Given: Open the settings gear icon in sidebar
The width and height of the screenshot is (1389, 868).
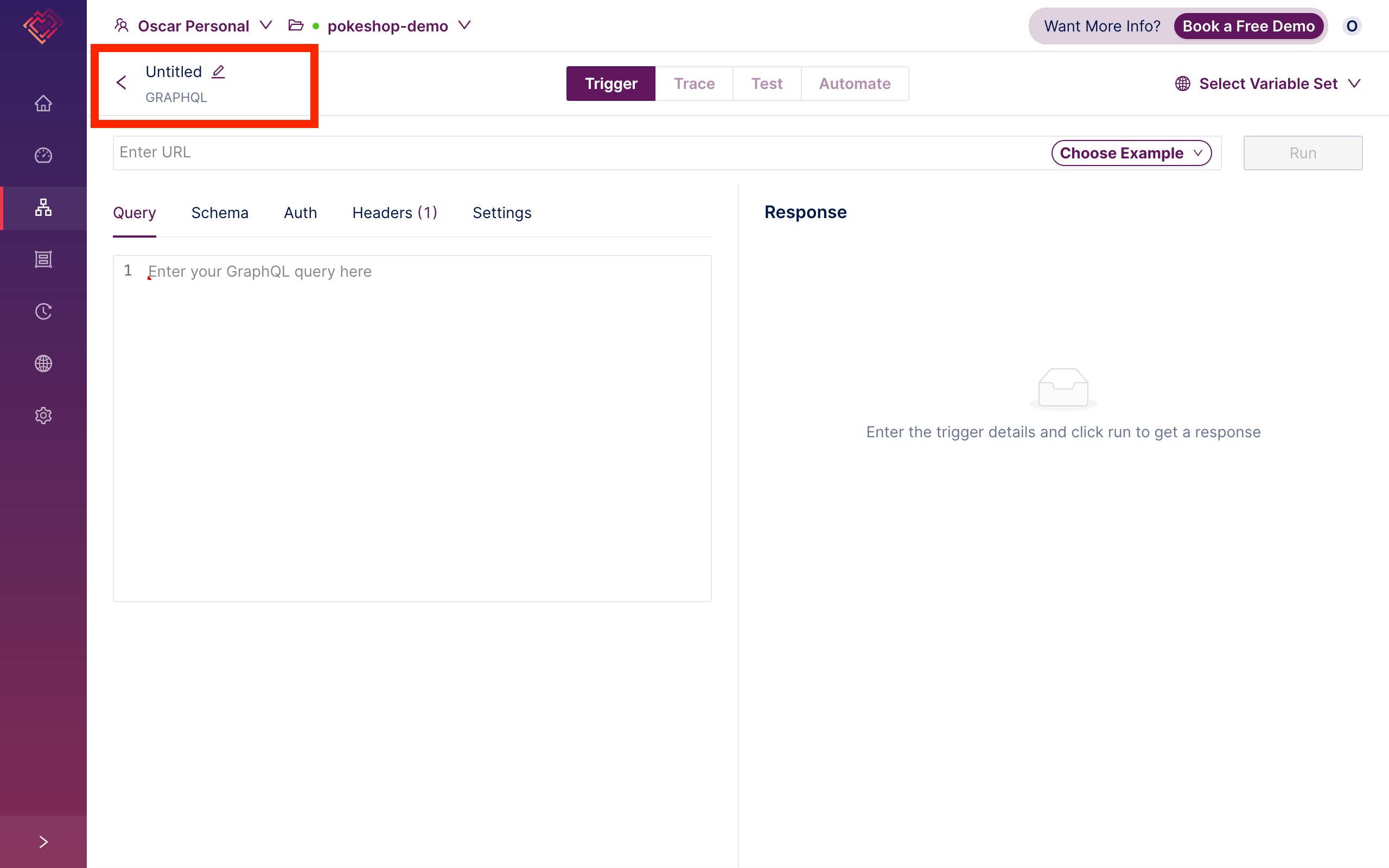Looking at the screenshot, I should [44, 415].
